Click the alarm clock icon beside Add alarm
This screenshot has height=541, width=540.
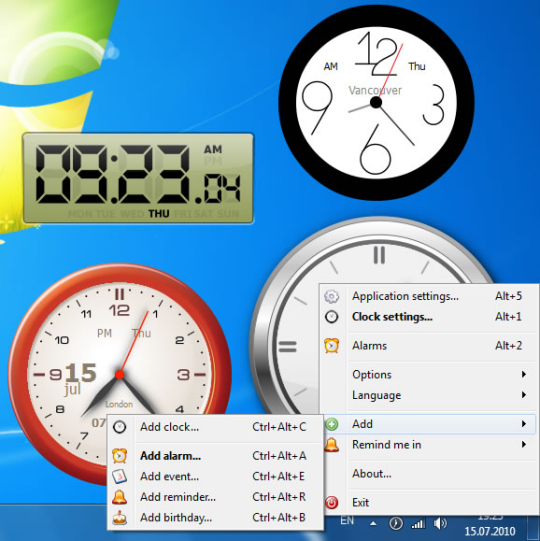tap(119, 456)
